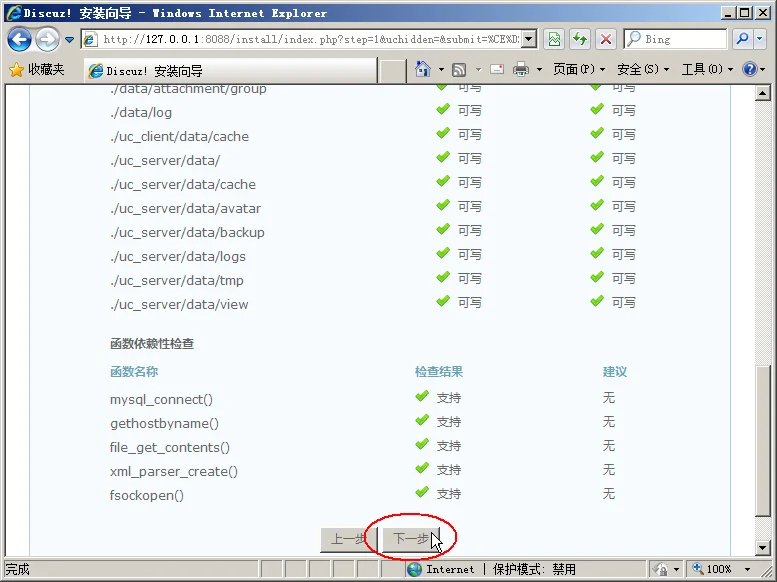This screenshot has width=777, height=582.
Task: Open a new blank tab
Action: coord(392,71)
